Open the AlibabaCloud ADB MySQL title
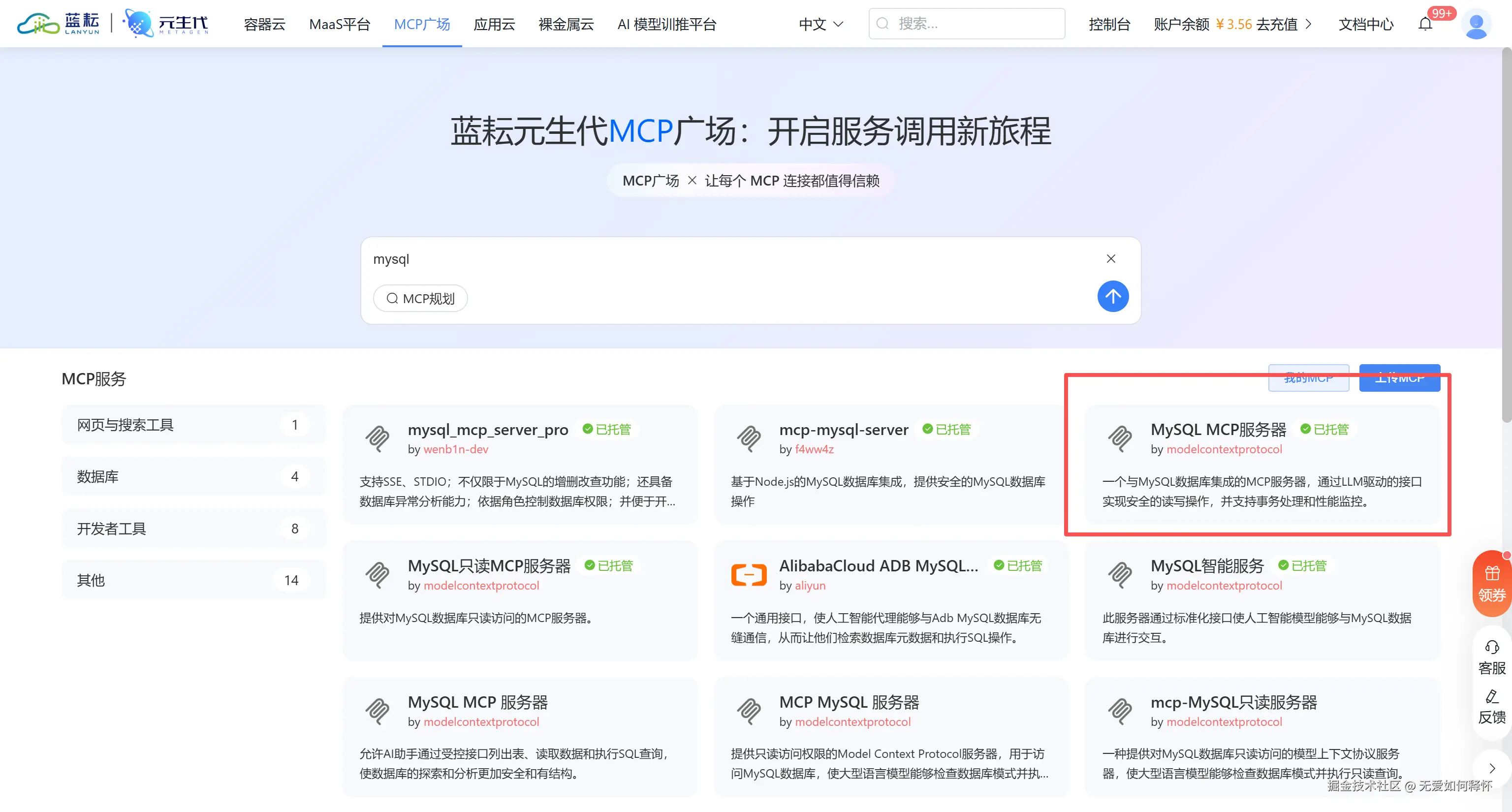Screen dimensions: 1512x812 tap(879, 565)
